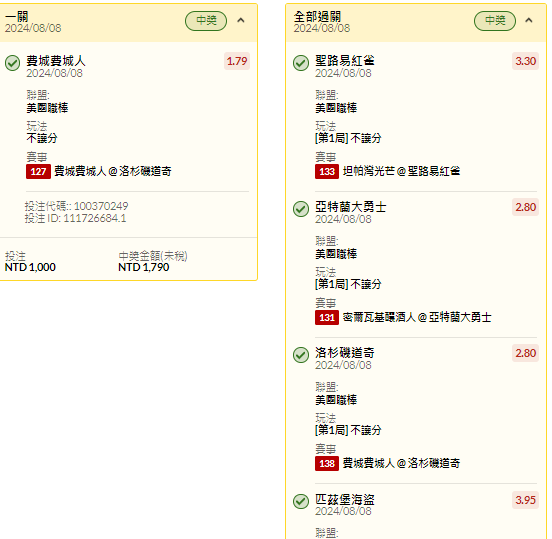
Task: Click the green check beside 洛杉磯道奇
Action: 301,355
